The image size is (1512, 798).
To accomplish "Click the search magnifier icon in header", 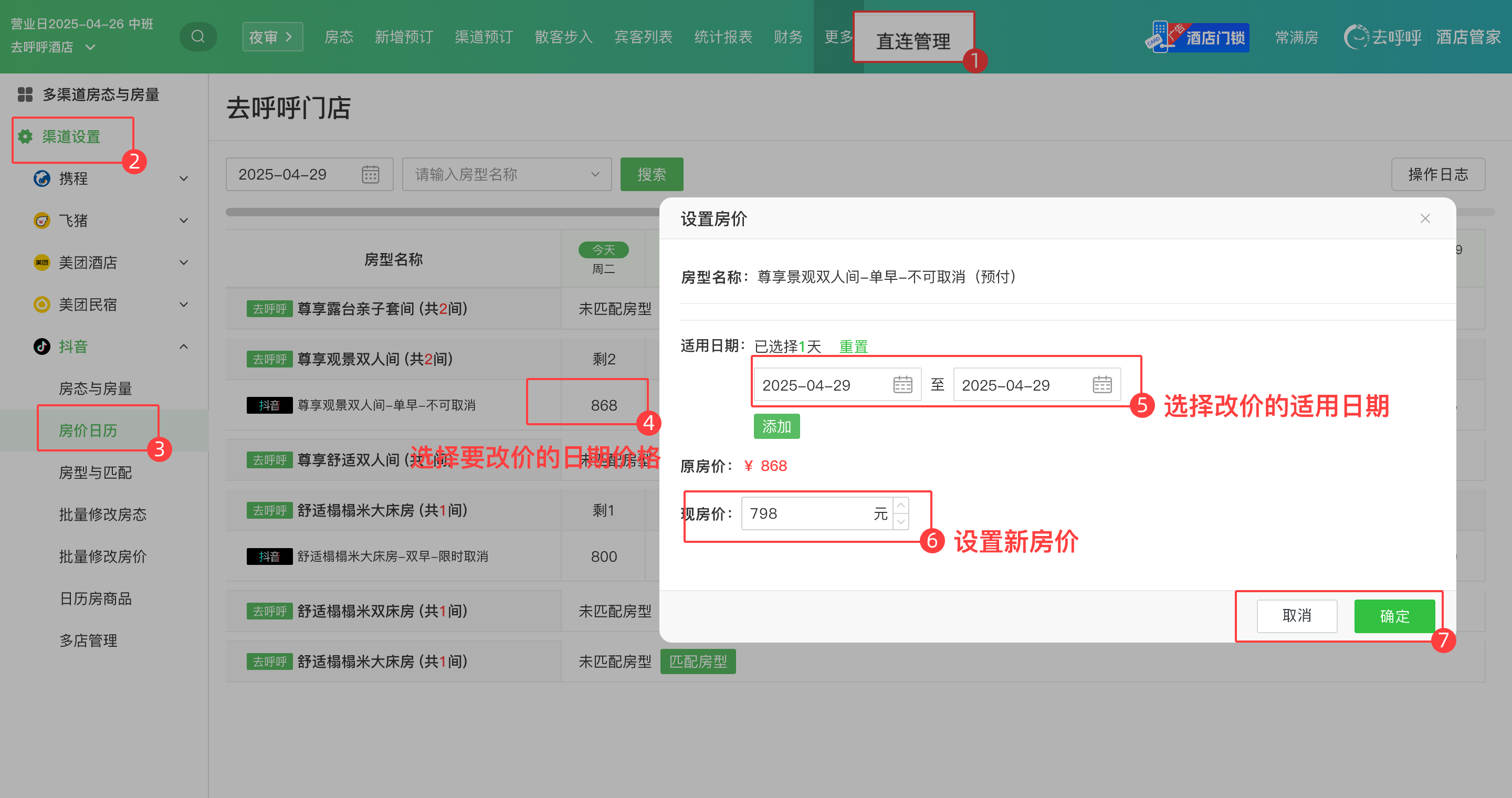I will (198, 37).
